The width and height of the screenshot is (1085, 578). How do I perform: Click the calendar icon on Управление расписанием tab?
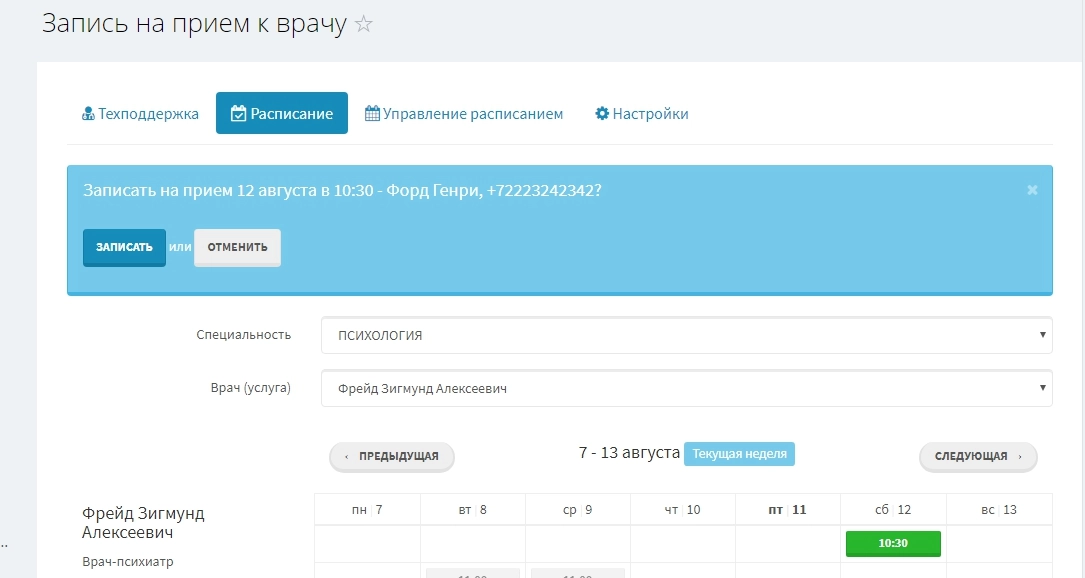(x=371, y=113)
